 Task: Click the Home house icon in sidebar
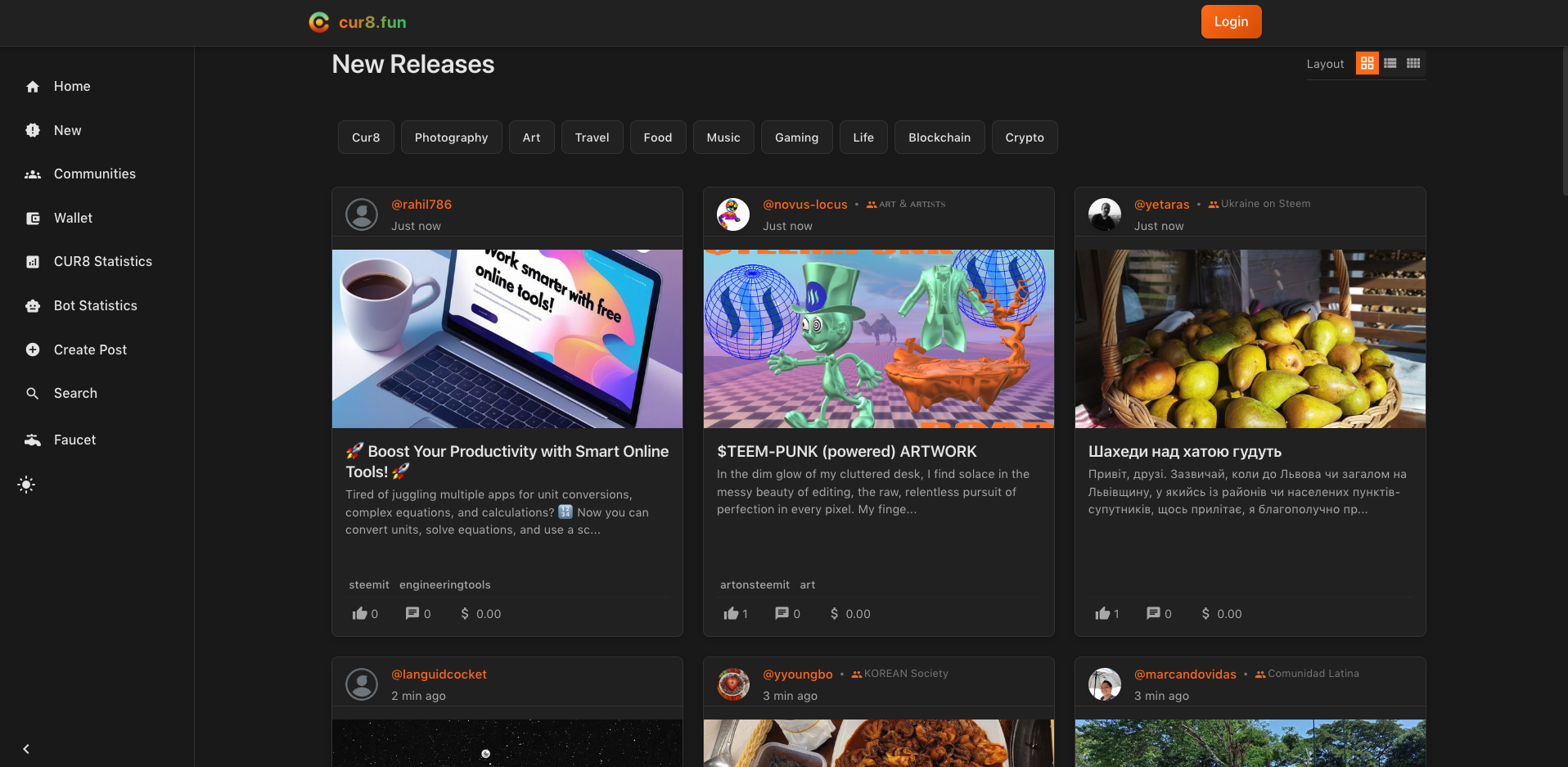coord(33,87)
